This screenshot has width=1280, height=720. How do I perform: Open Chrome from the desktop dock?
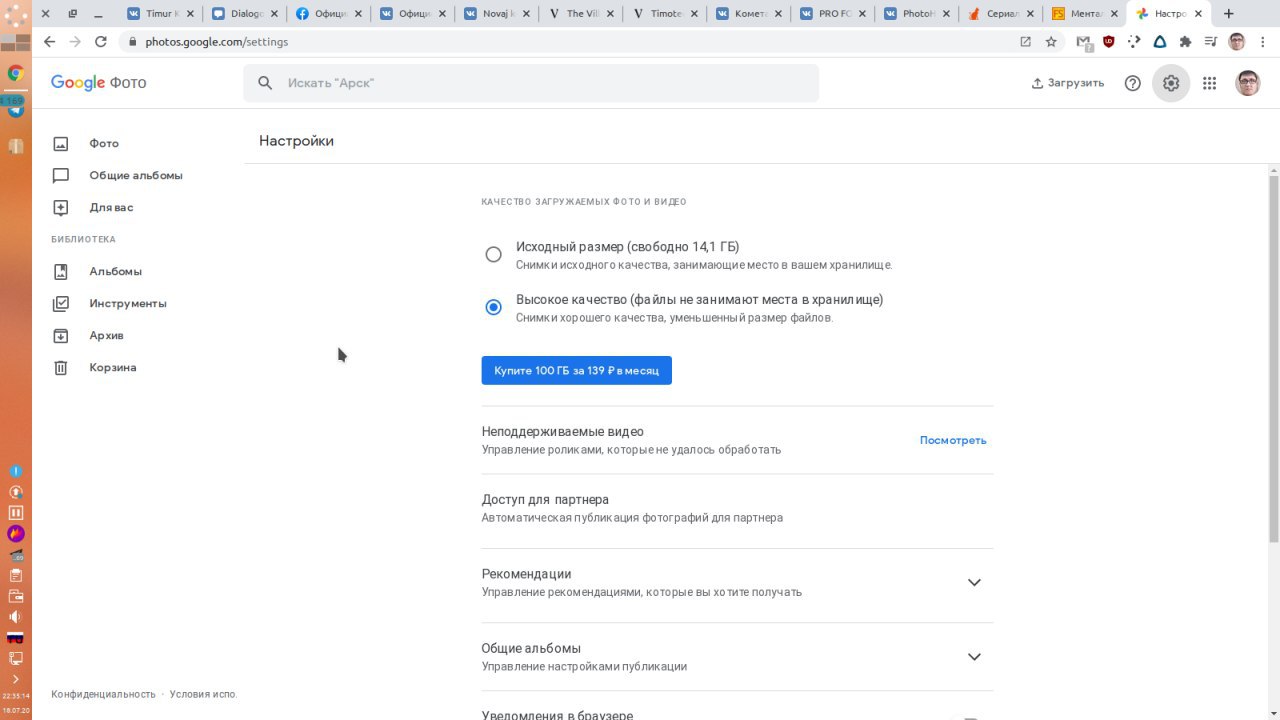click(15, 73)
